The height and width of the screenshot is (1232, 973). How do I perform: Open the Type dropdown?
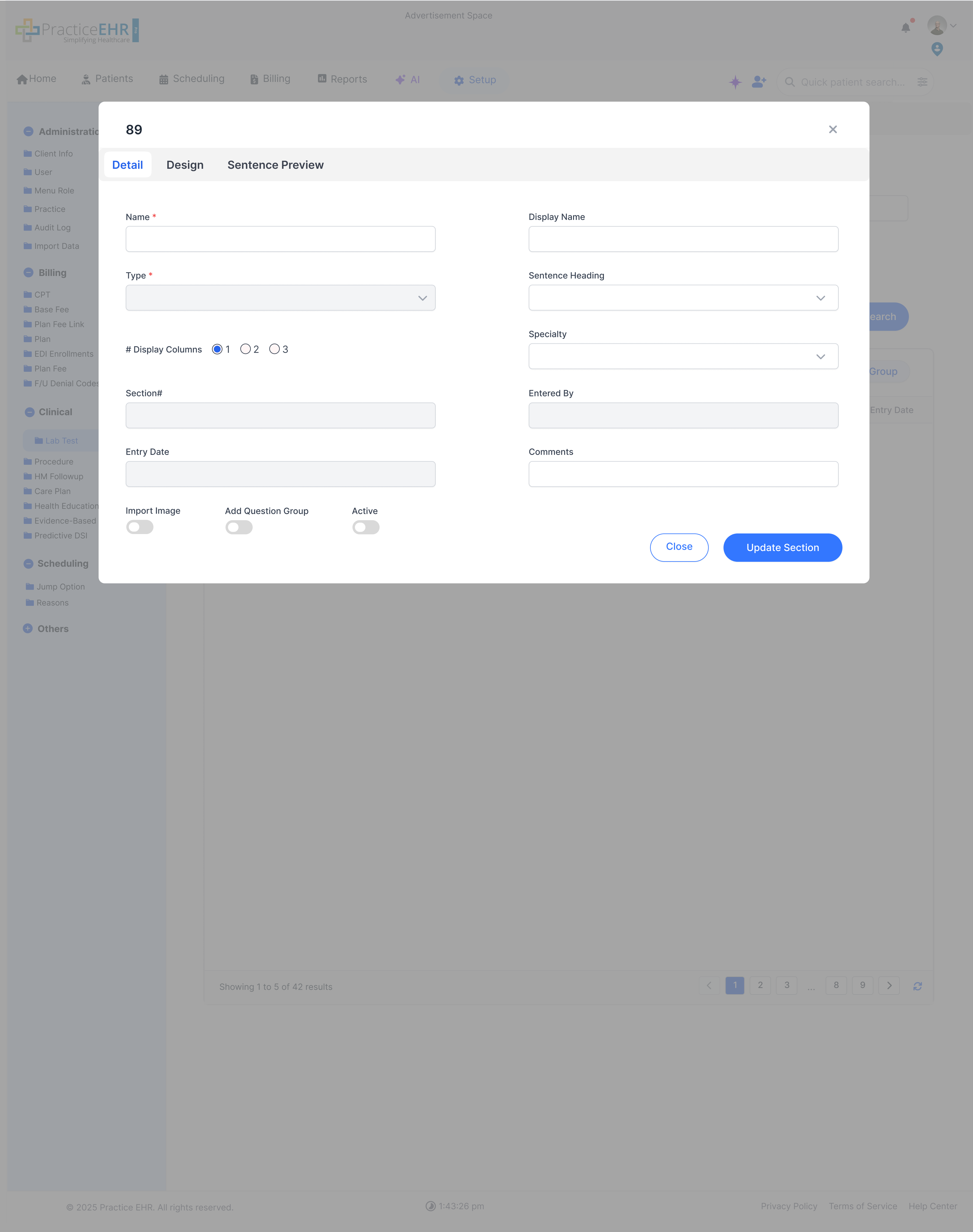tap(280, 298)
